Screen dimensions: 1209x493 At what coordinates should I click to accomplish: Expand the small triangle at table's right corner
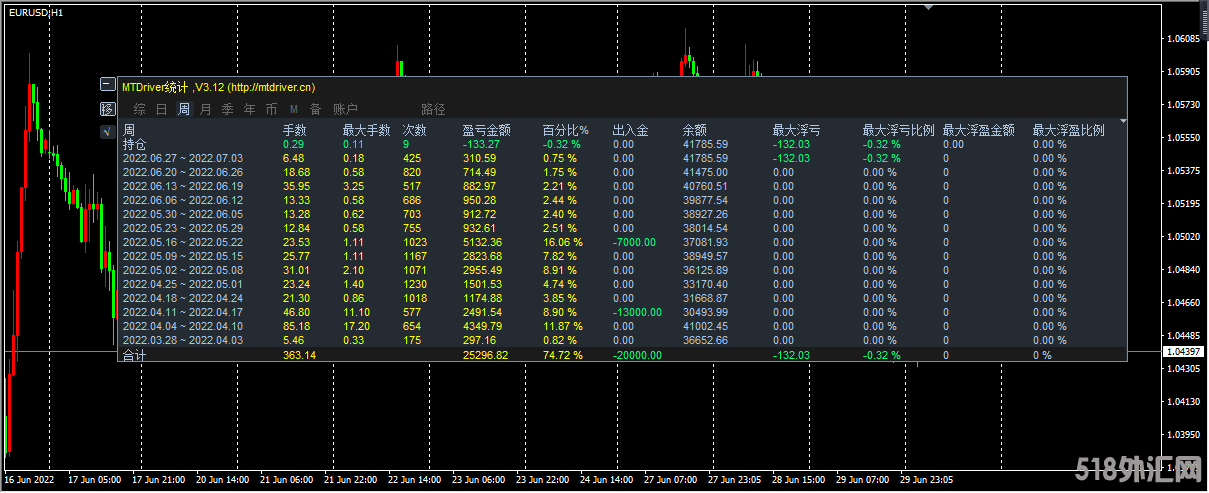pyautogui.click(x=1123, y=121)
